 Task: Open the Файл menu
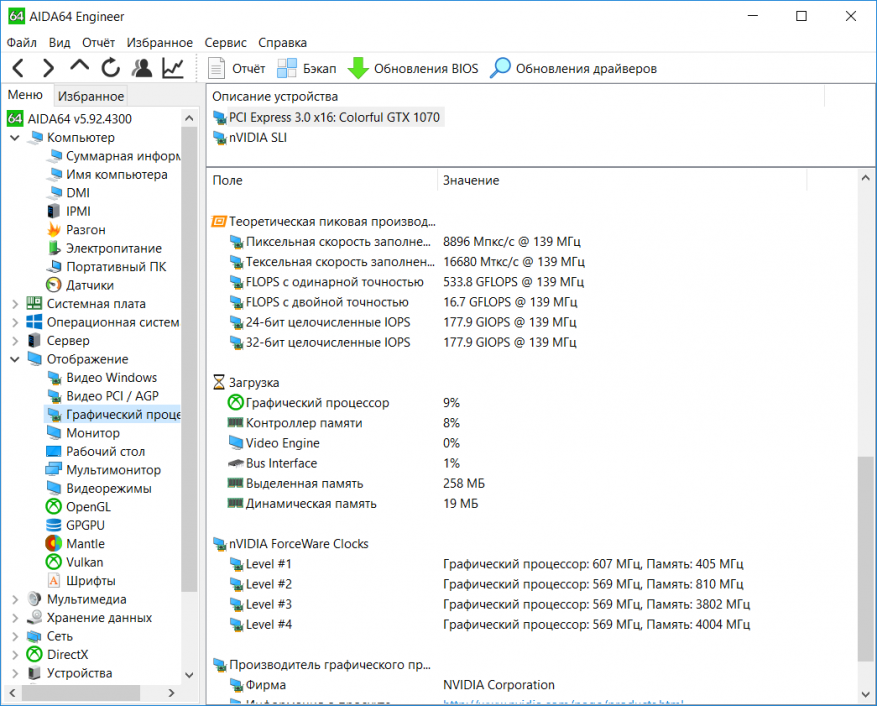[22, 43]
